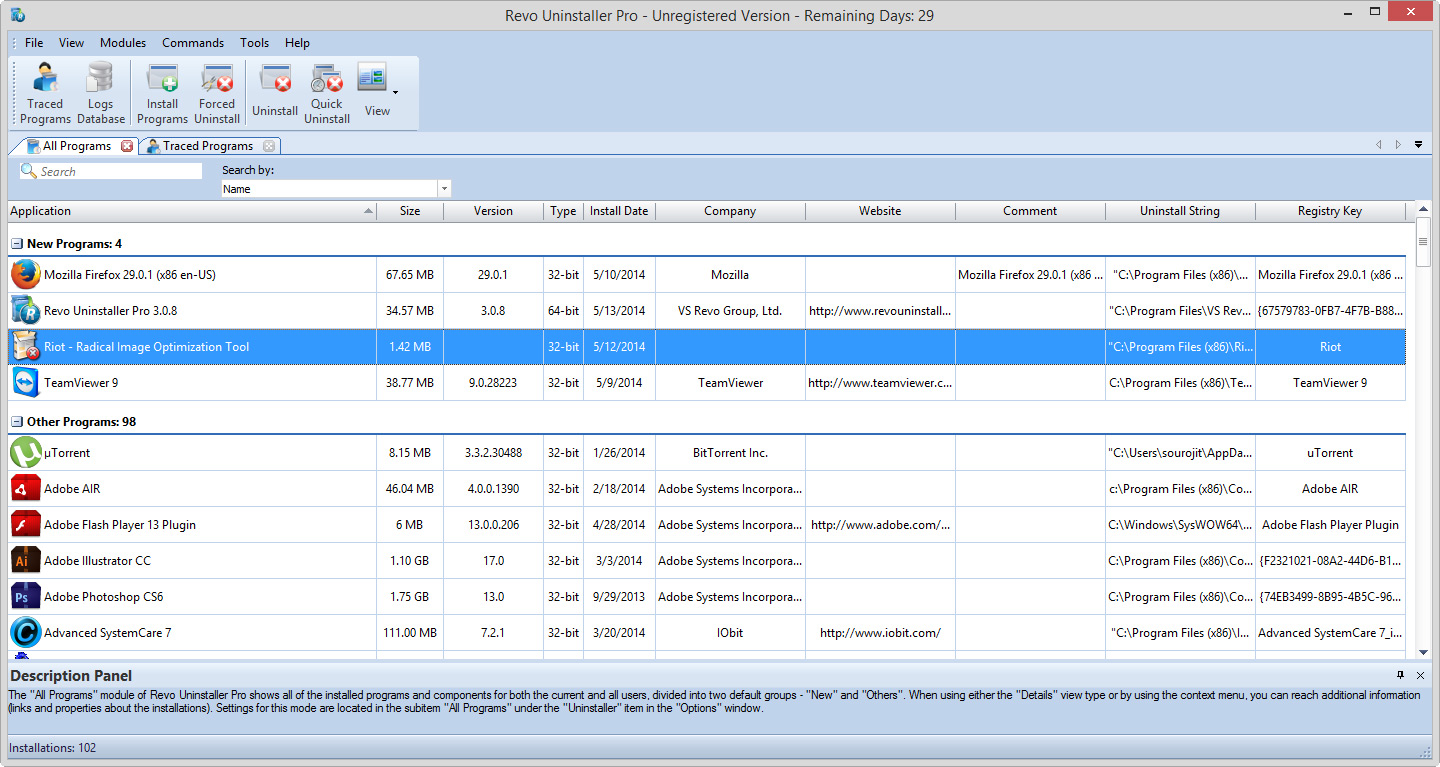Select the Adobe AIR icon
Viewport: 1440px width, 767px height.
click(x=26, y=488)
